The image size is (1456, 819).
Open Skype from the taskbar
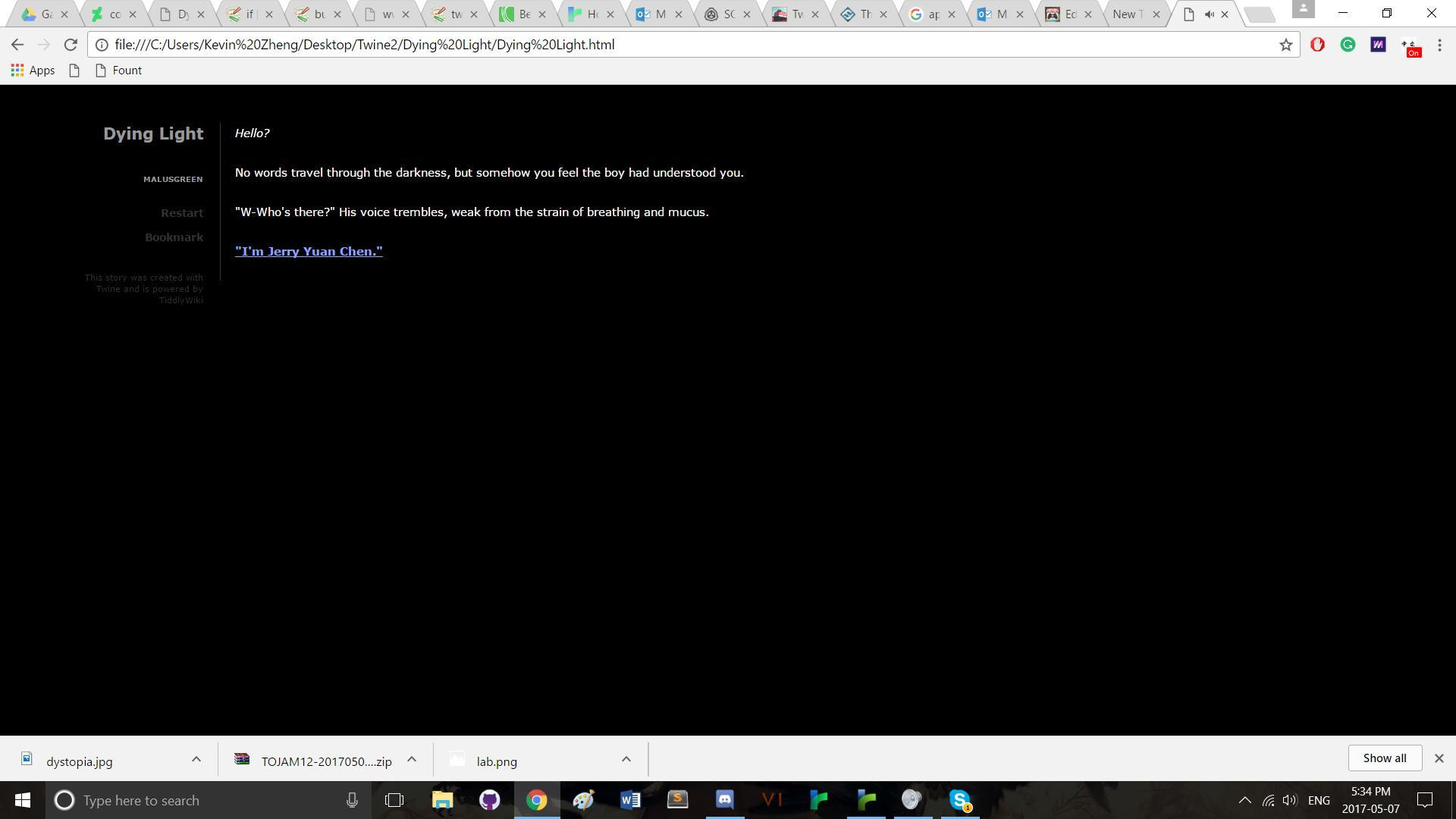coord(959,800)
